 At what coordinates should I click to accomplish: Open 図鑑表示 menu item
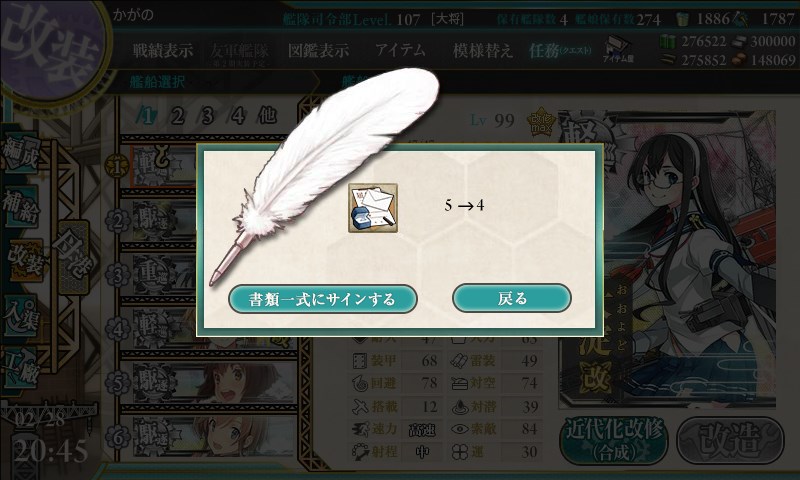point(318,50)
